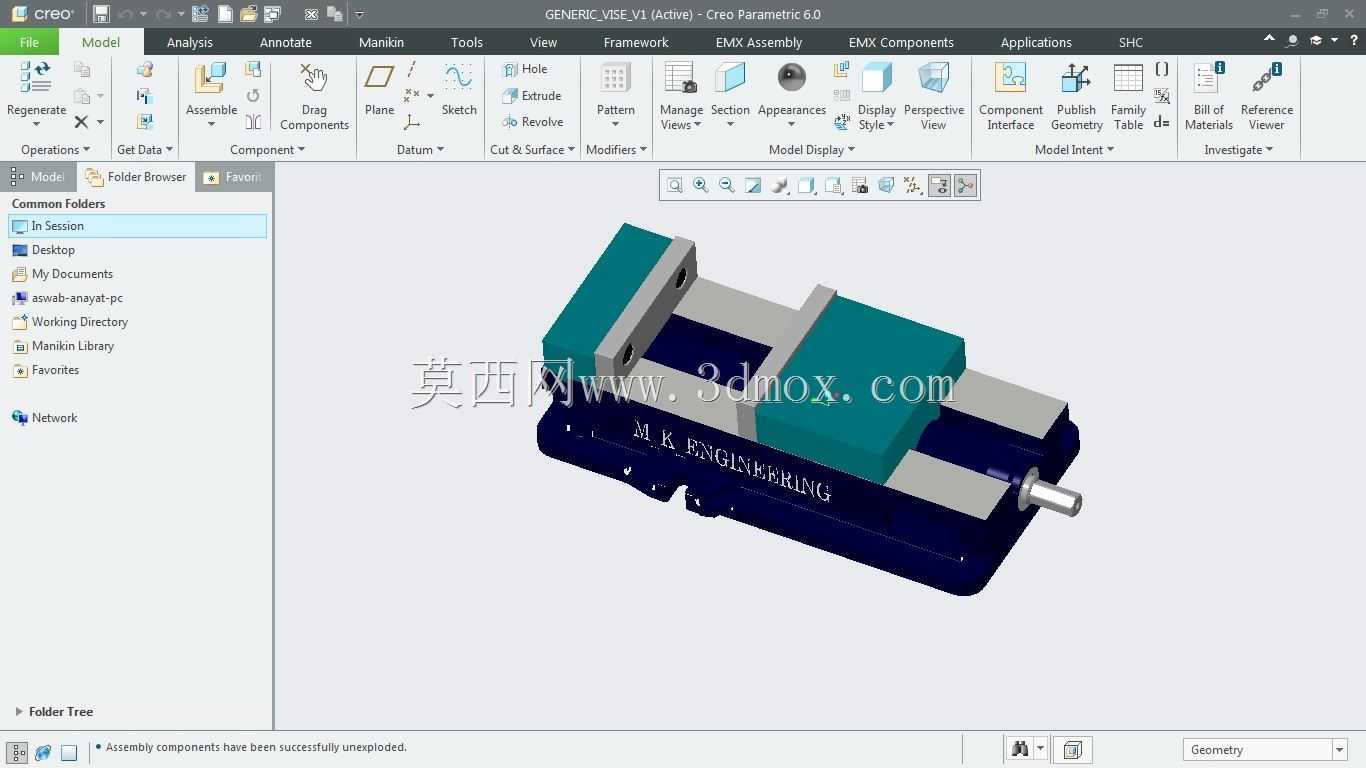Open the Datum group dropdown
The width and height of the screenshot is (1366, 768).
420,150
